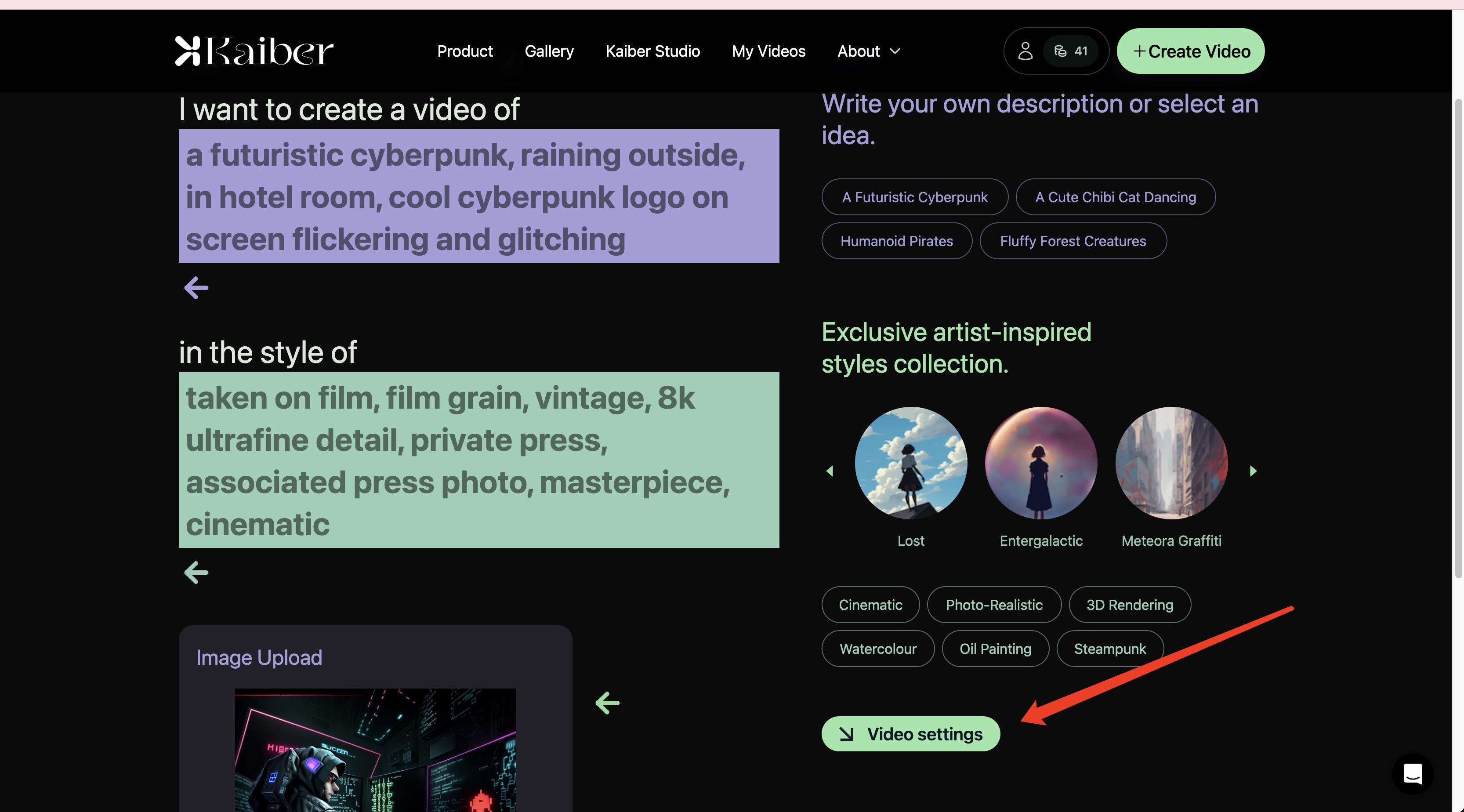Choose the Oil Painting style chip
The width and height of the screenshot is (1464, 812).
(995, 649)
